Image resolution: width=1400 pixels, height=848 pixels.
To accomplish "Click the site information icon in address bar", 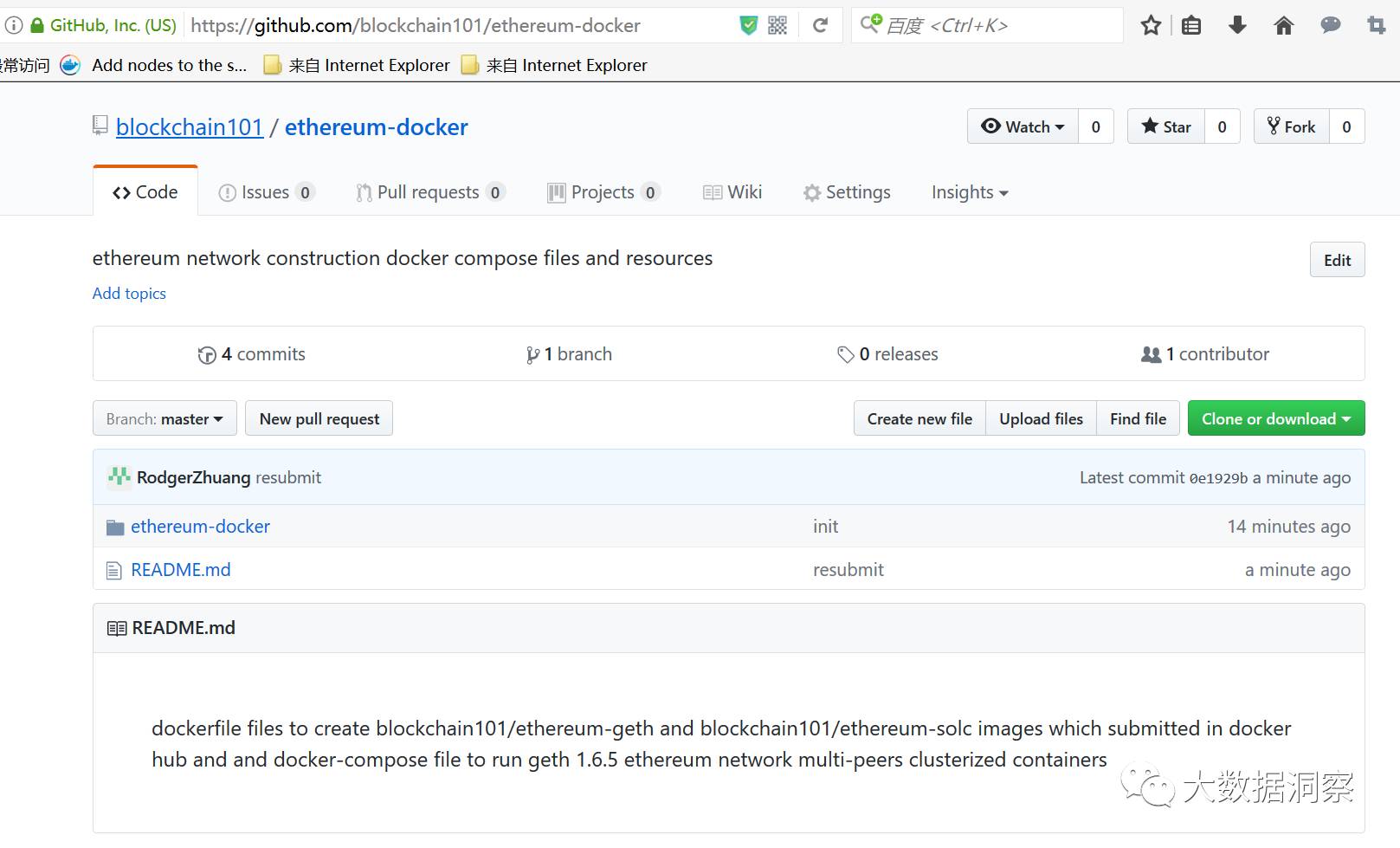I will [x=12, y=25].
